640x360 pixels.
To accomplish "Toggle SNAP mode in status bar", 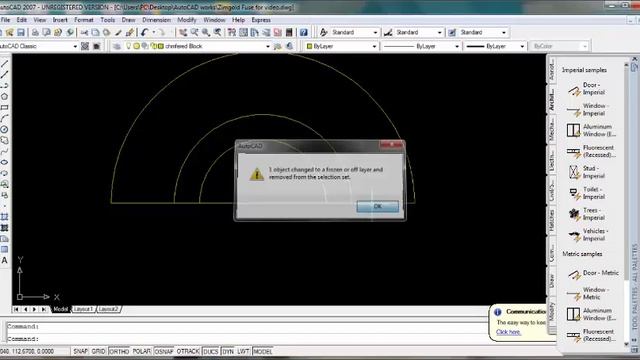I will pos(80,351).
